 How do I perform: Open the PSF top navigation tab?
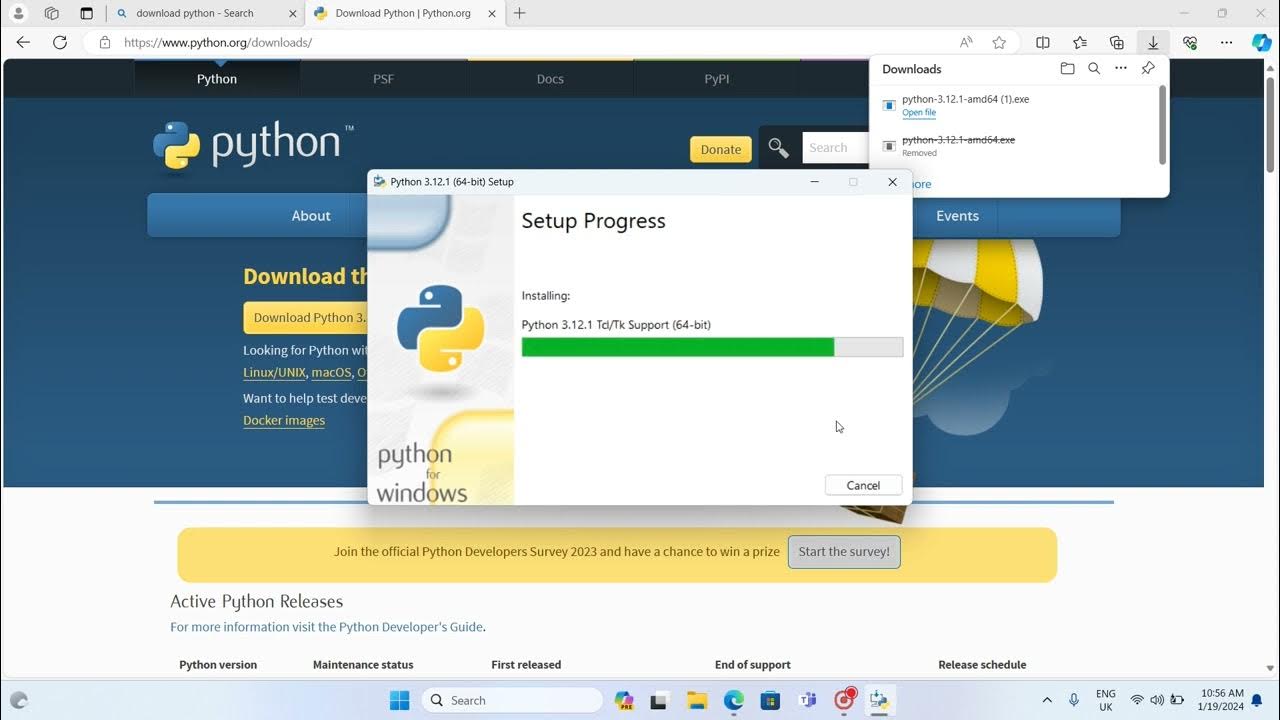pyautogui.click(x=384, y=79)
